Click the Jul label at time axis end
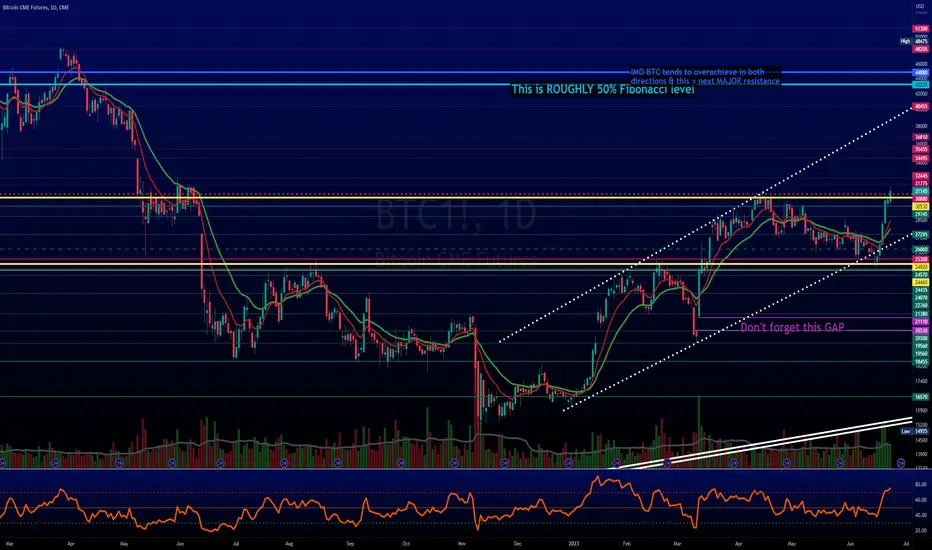This screenshot has width=932, height=550. (x=906, y=543)
